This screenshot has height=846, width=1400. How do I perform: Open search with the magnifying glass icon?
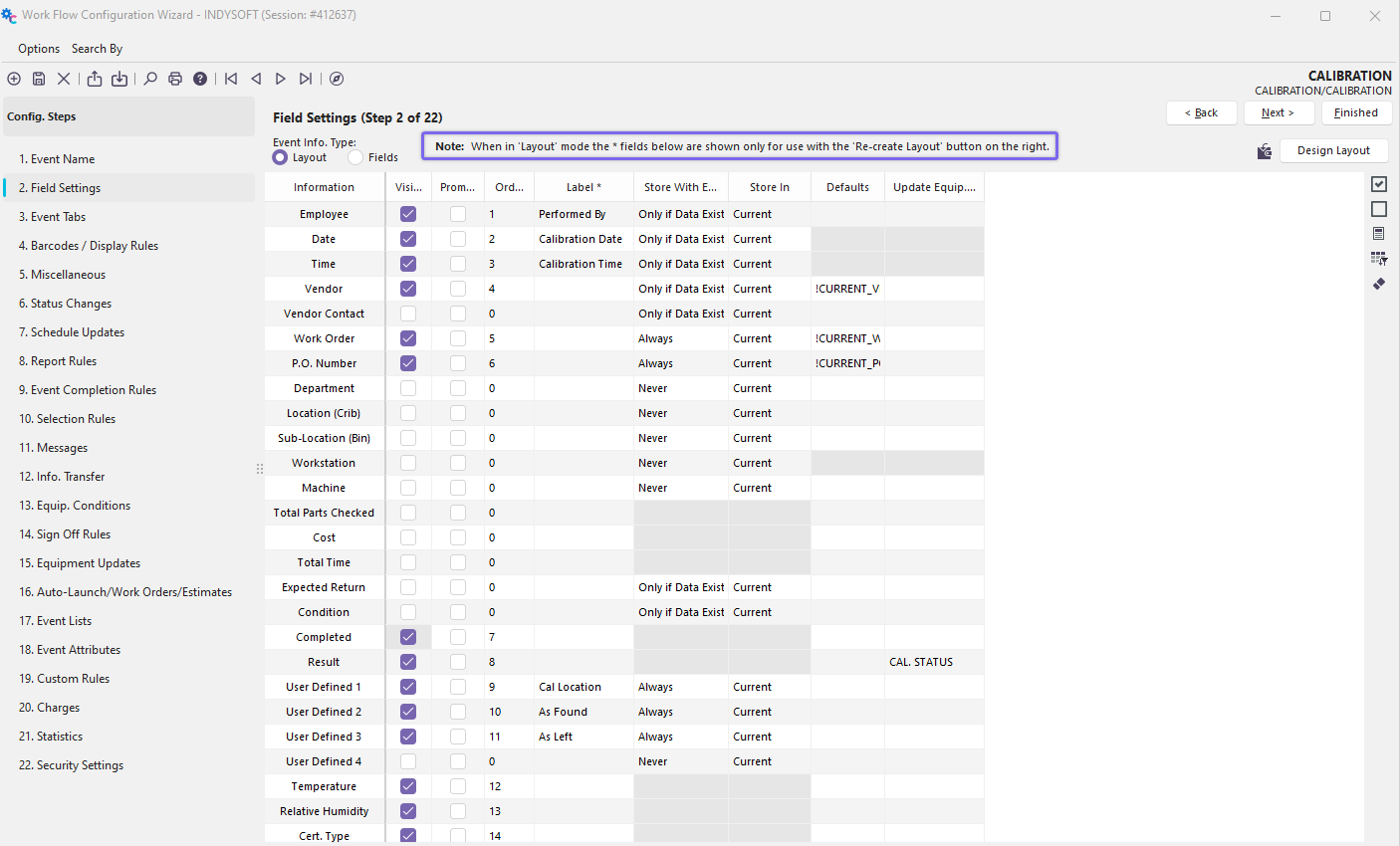point(150,79)
